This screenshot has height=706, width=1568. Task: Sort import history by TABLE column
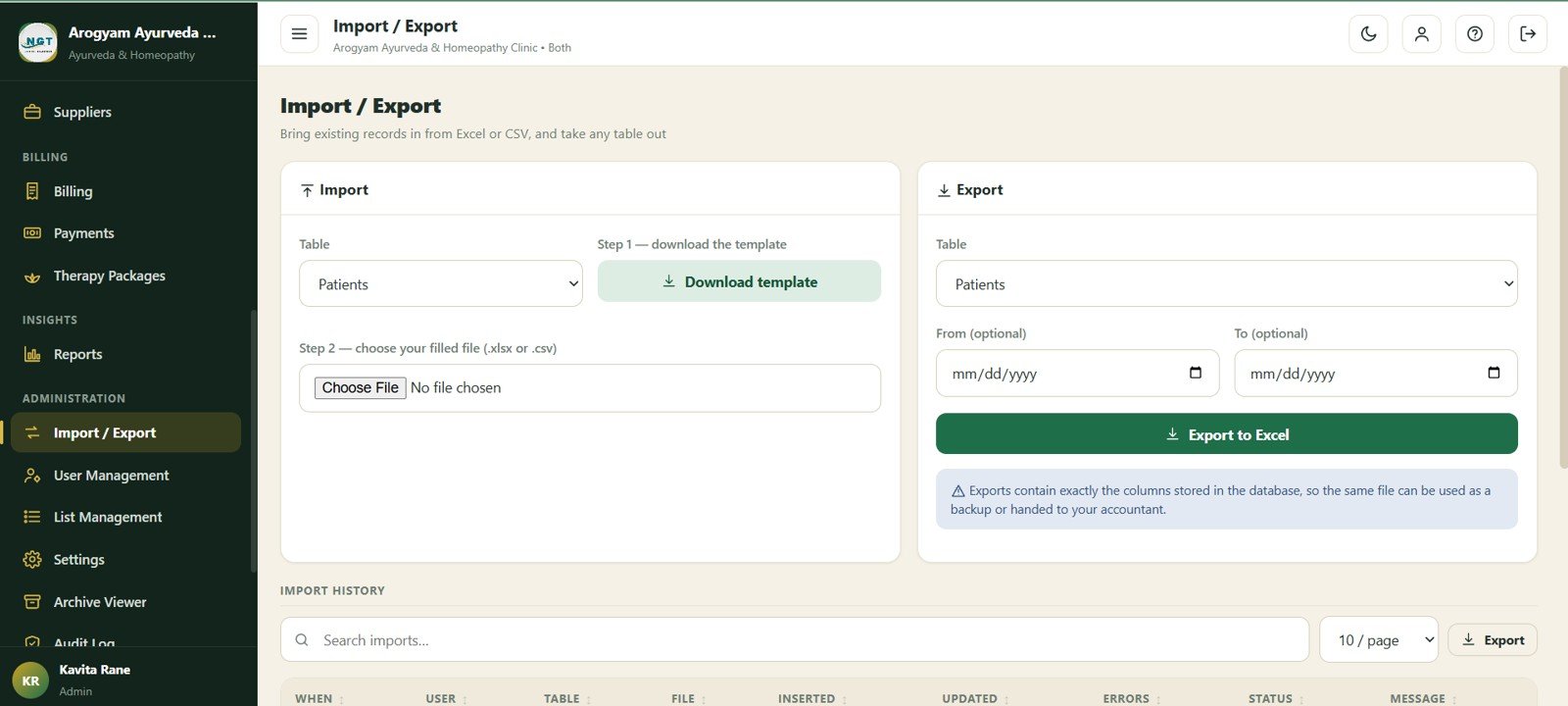pos(568,698)
